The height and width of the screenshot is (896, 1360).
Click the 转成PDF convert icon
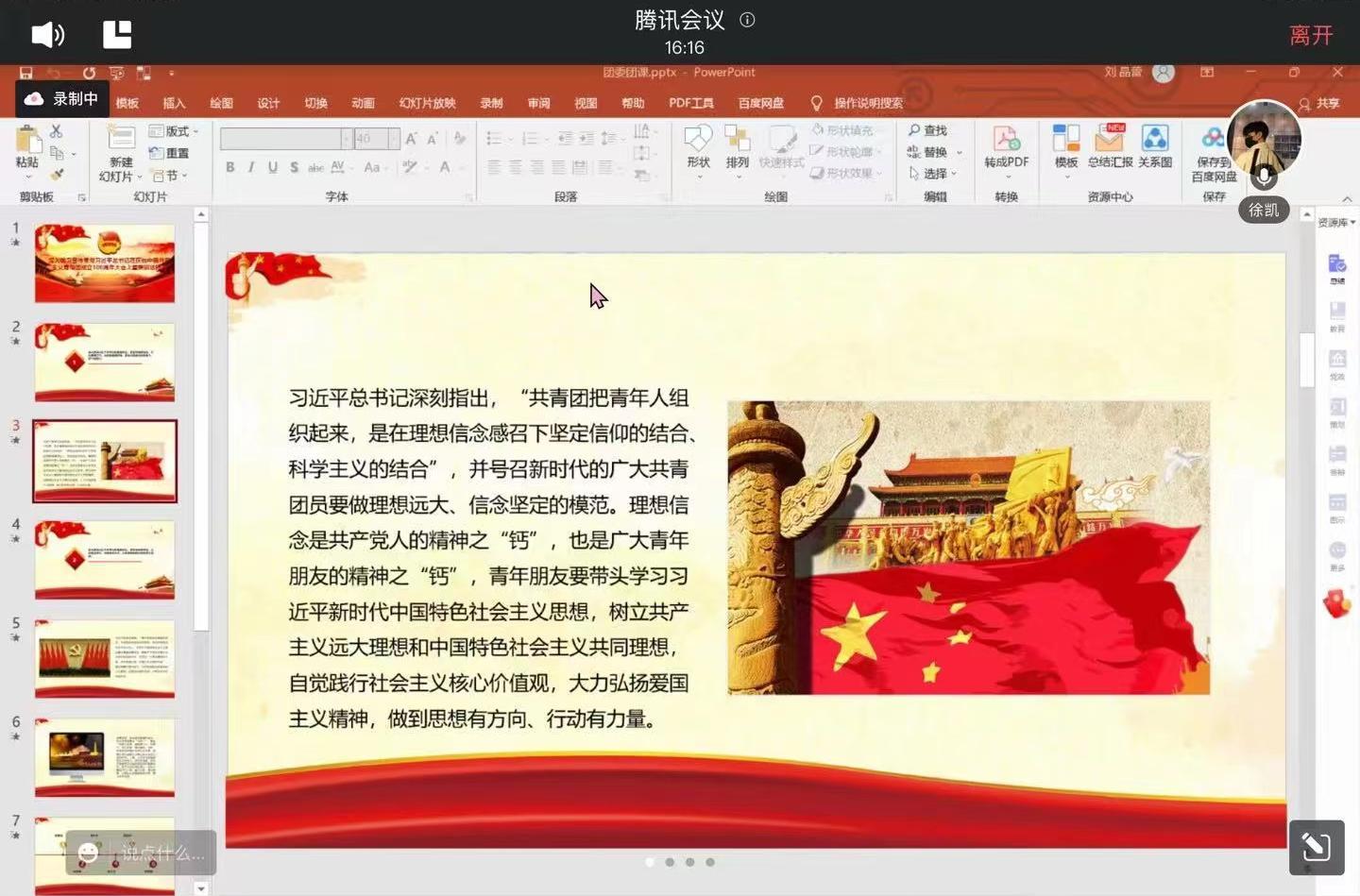(x=1006, y=142)
